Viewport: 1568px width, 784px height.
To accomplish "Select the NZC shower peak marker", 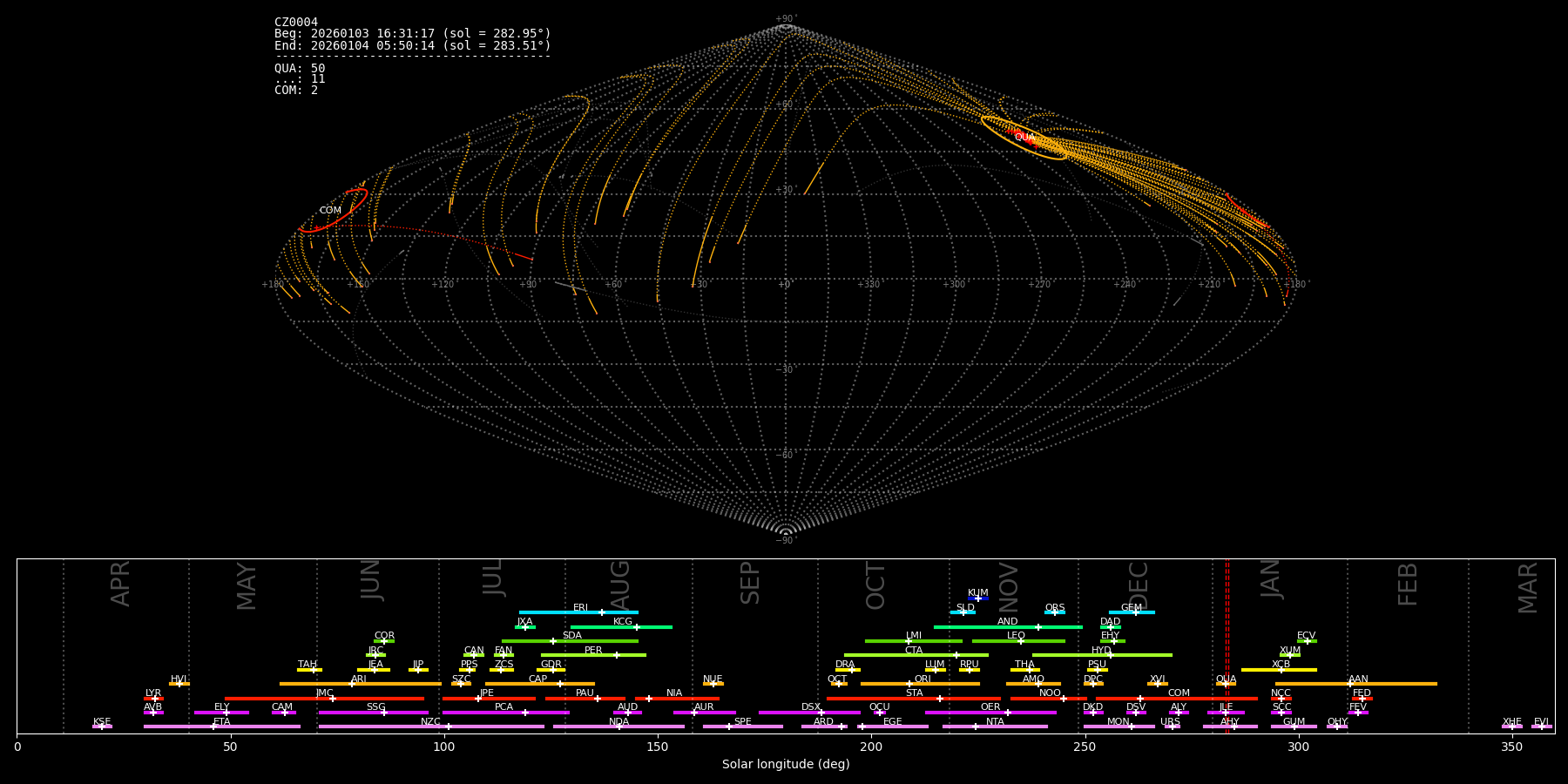I will (x=449, y=727).
